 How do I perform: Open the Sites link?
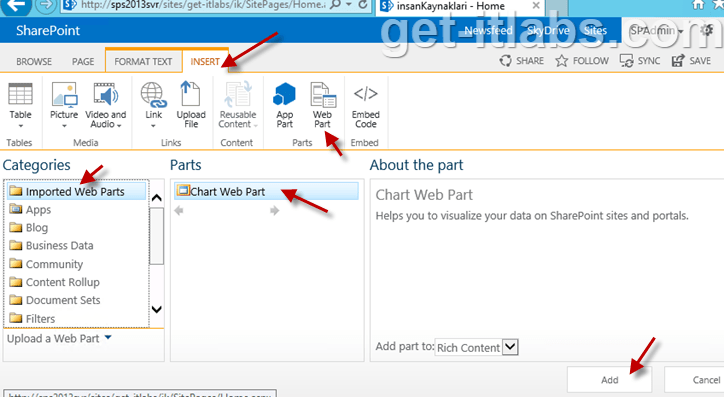click(595, 31)
